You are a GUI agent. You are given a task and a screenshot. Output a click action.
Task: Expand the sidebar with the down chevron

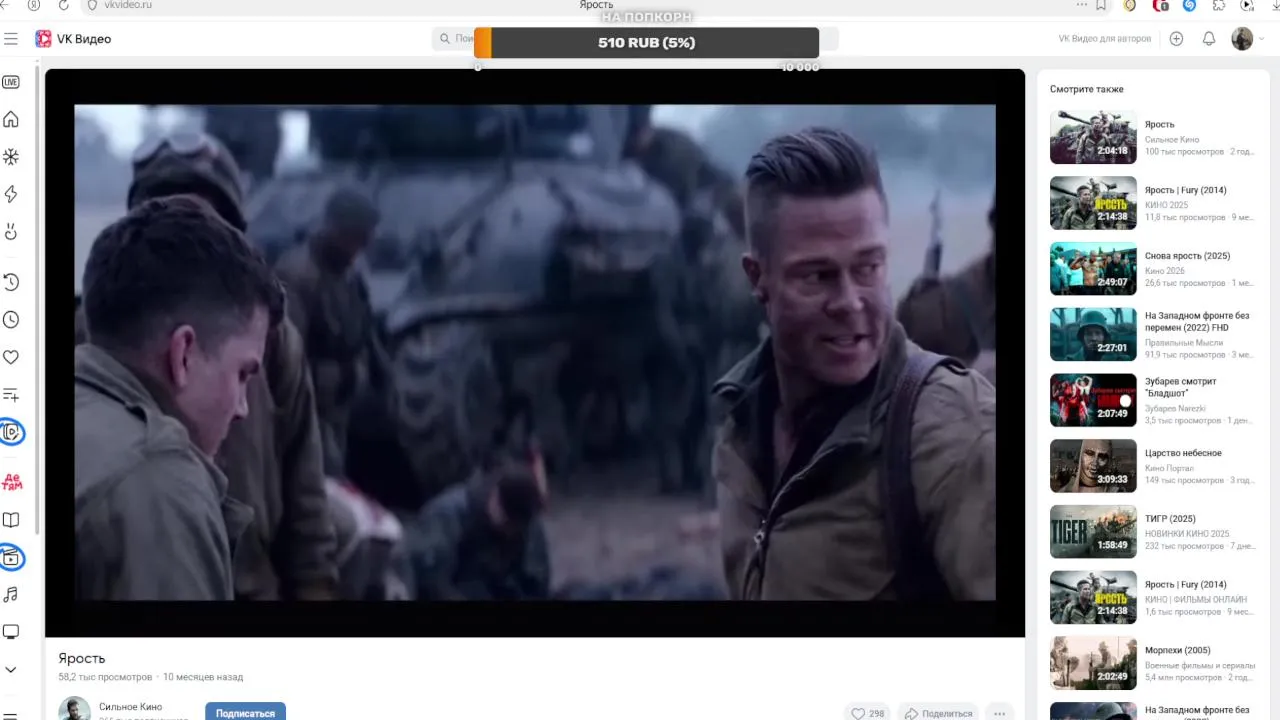11,670
